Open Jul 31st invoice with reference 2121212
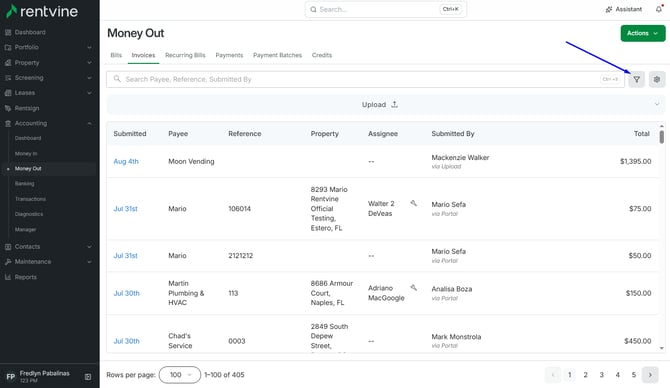Viewport: 670px width, 388px height. click(126, 256)
